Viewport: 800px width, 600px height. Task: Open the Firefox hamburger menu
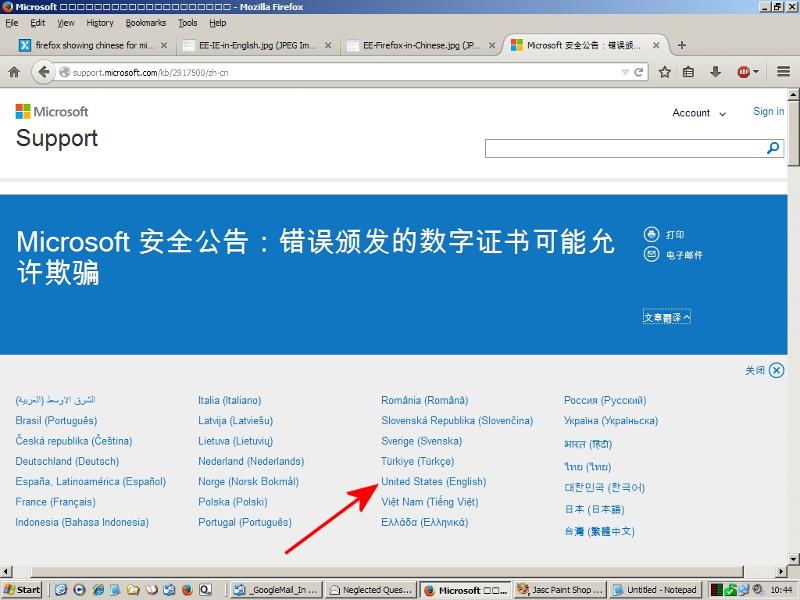pyautogui.click(x=784, y=72)
